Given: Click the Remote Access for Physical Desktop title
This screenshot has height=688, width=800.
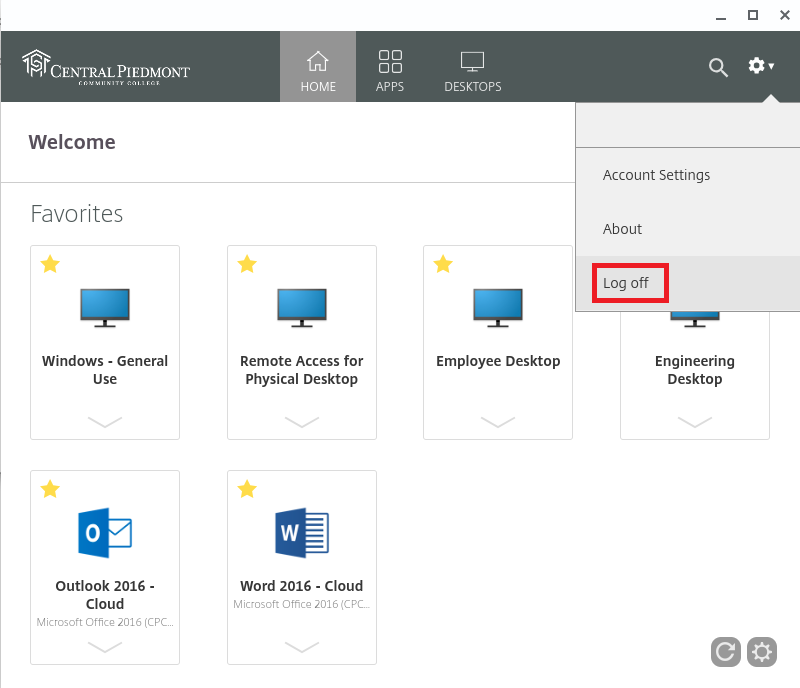Looking at the screenshot, I should click(x=302, y=370).
